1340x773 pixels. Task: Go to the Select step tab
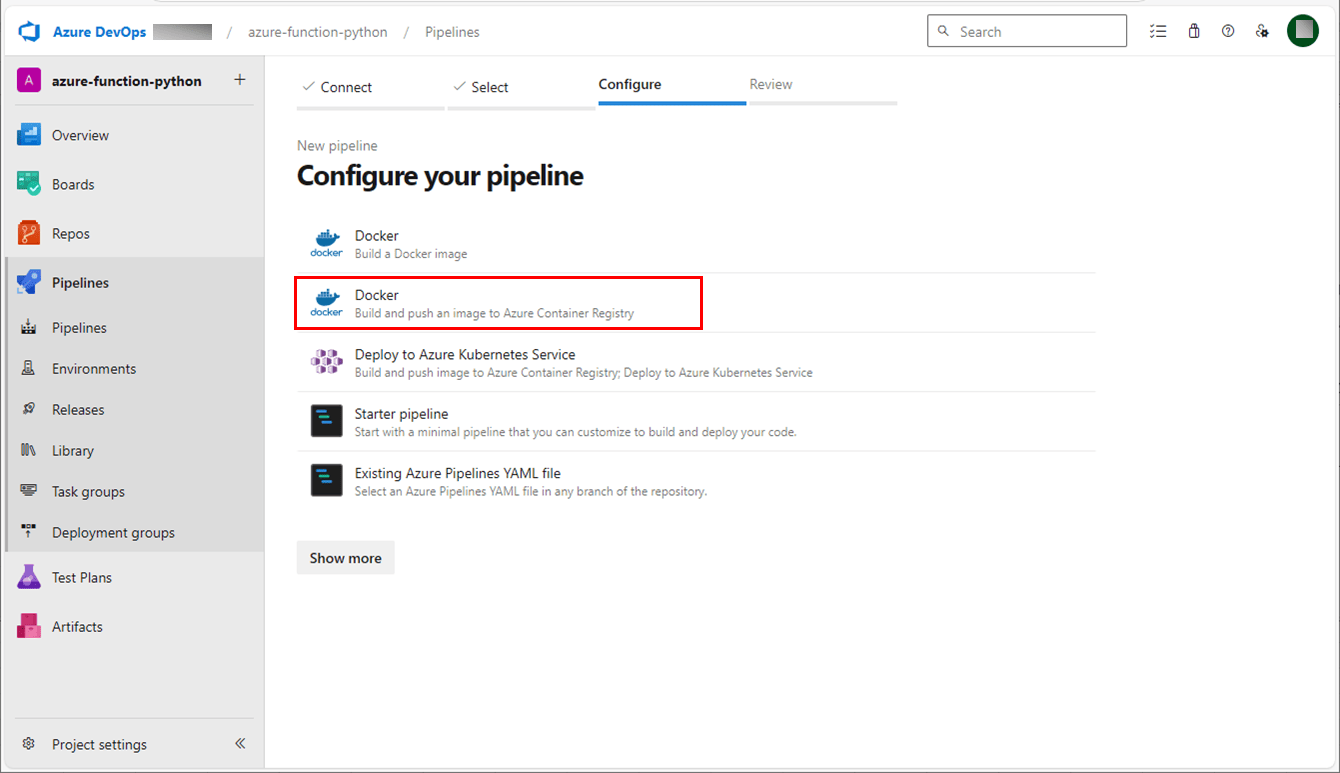click(x=522, y=88)
